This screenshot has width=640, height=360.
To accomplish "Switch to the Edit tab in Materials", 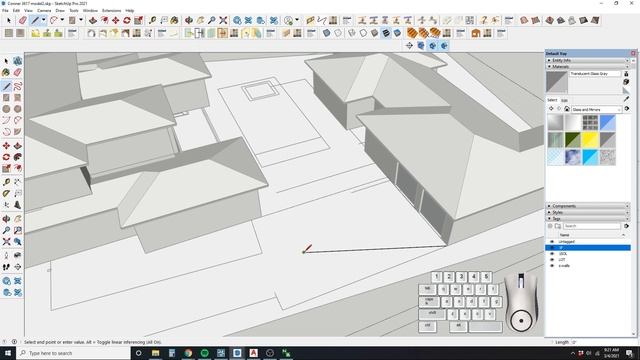I will pyautogui.click(x=564, y=100).
